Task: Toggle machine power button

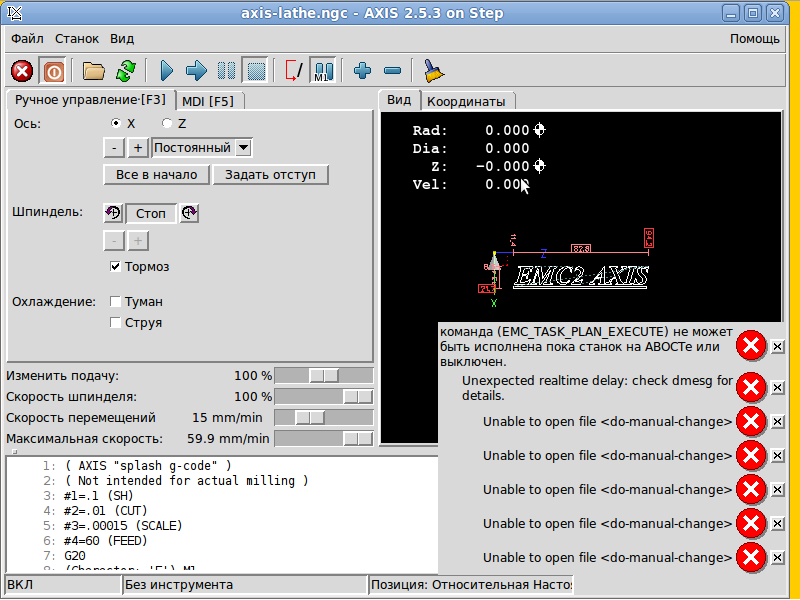Action: coord(53,71)
